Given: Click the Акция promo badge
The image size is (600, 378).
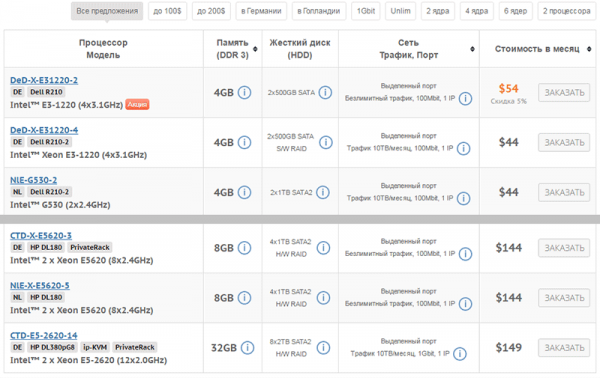Looking at the screenshot, I should click(x=137, y=104).
